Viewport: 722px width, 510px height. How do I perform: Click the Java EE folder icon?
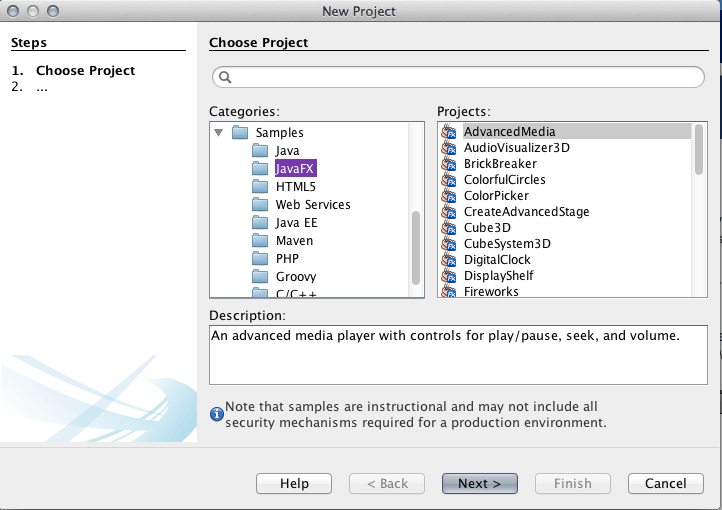point(260,223)
